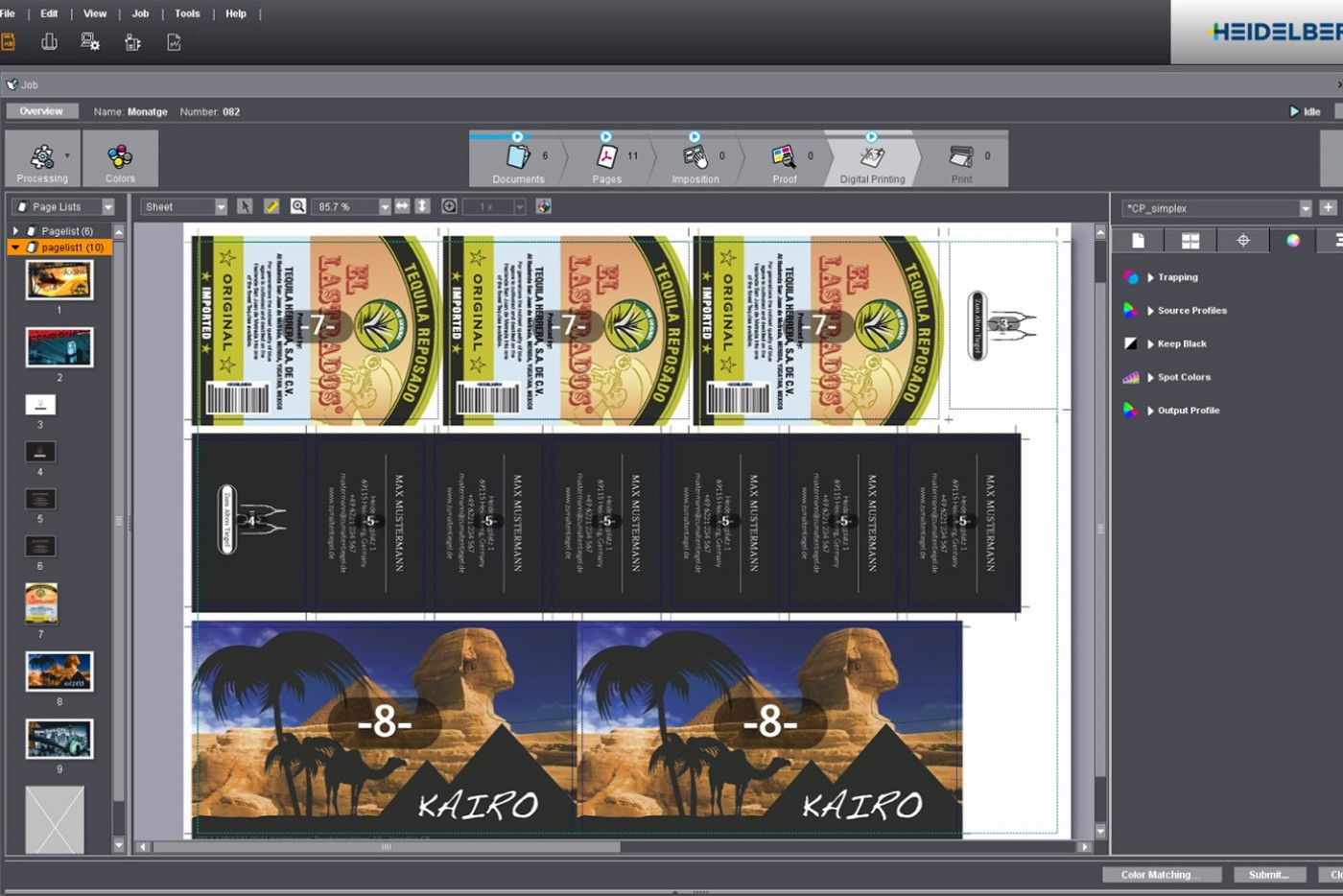Open the 85.7 % zoom dropdown
The image size is (1343, 896).
click(x=385, y=206)
